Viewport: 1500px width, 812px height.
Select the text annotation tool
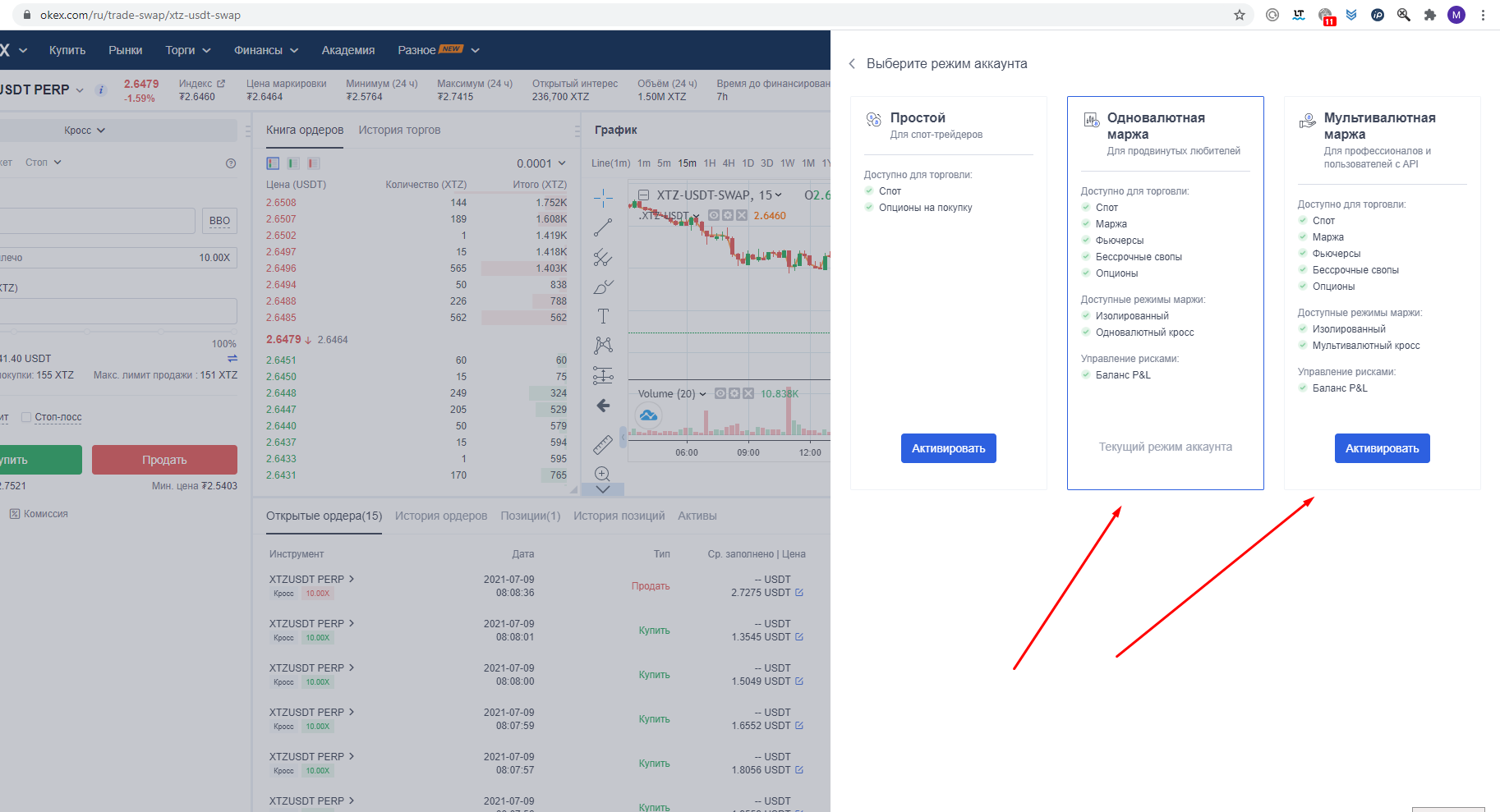click(603, 316)
